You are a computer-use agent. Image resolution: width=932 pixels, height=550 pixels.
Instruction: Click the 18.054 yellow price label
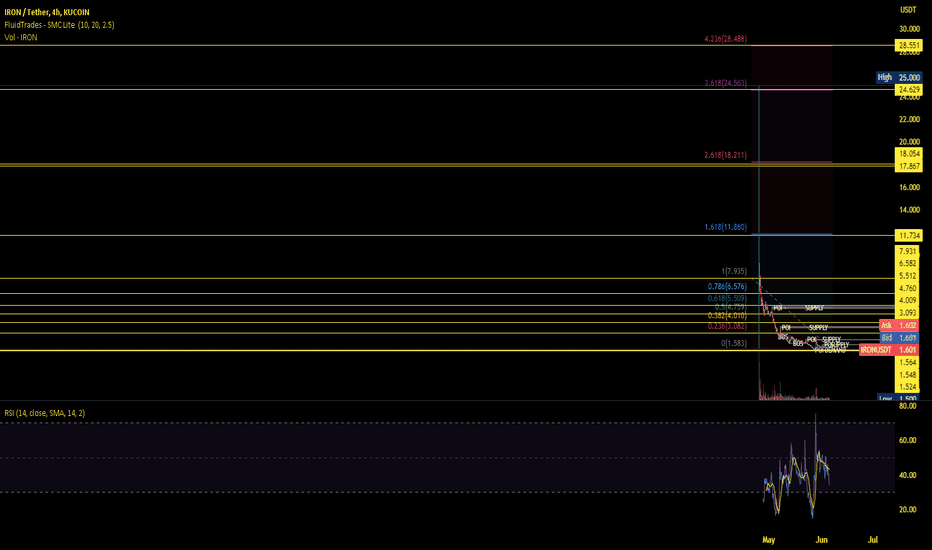point(908,153)
